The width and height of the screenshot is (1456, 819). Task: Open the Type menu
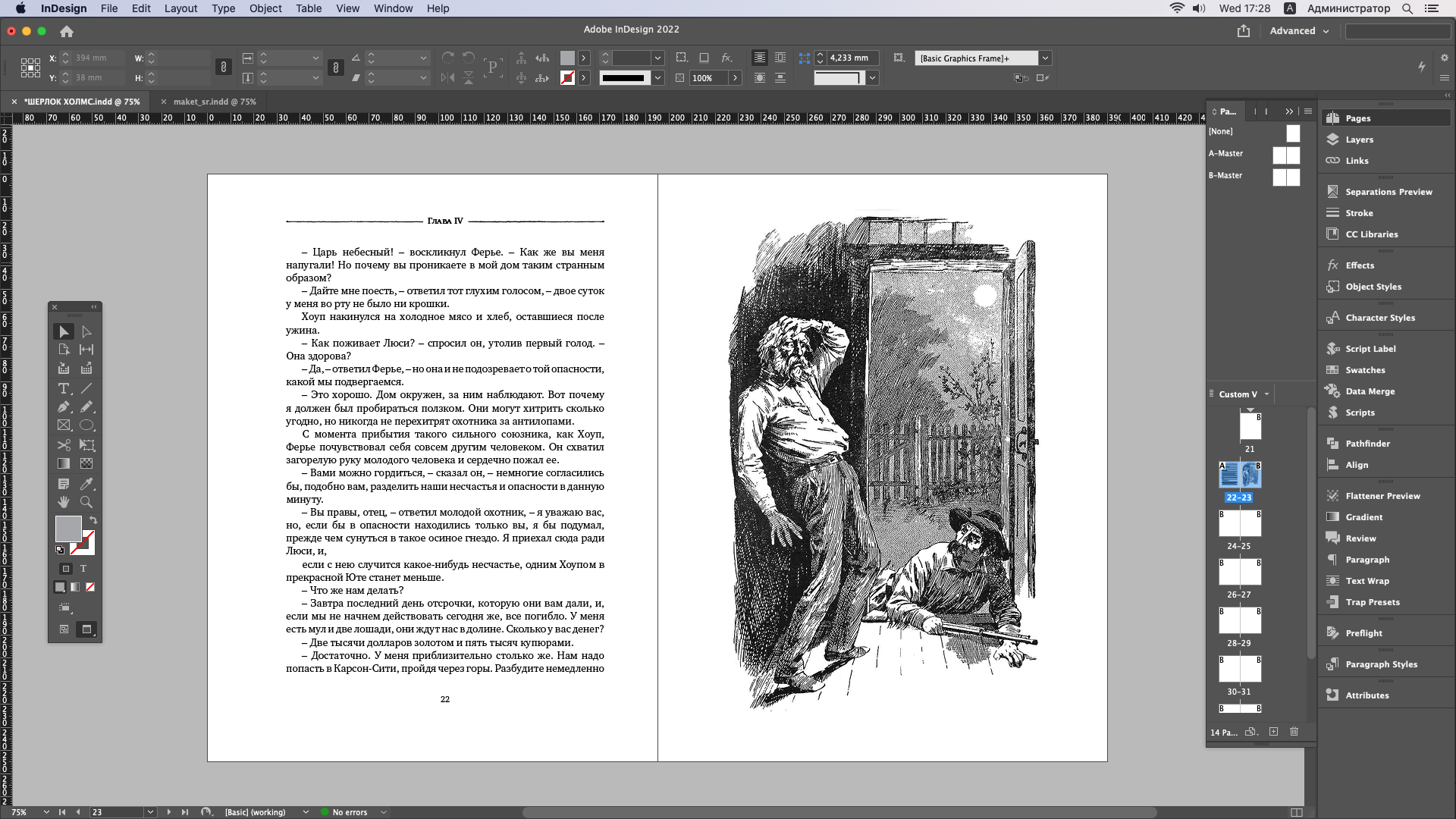click(223, 8)
